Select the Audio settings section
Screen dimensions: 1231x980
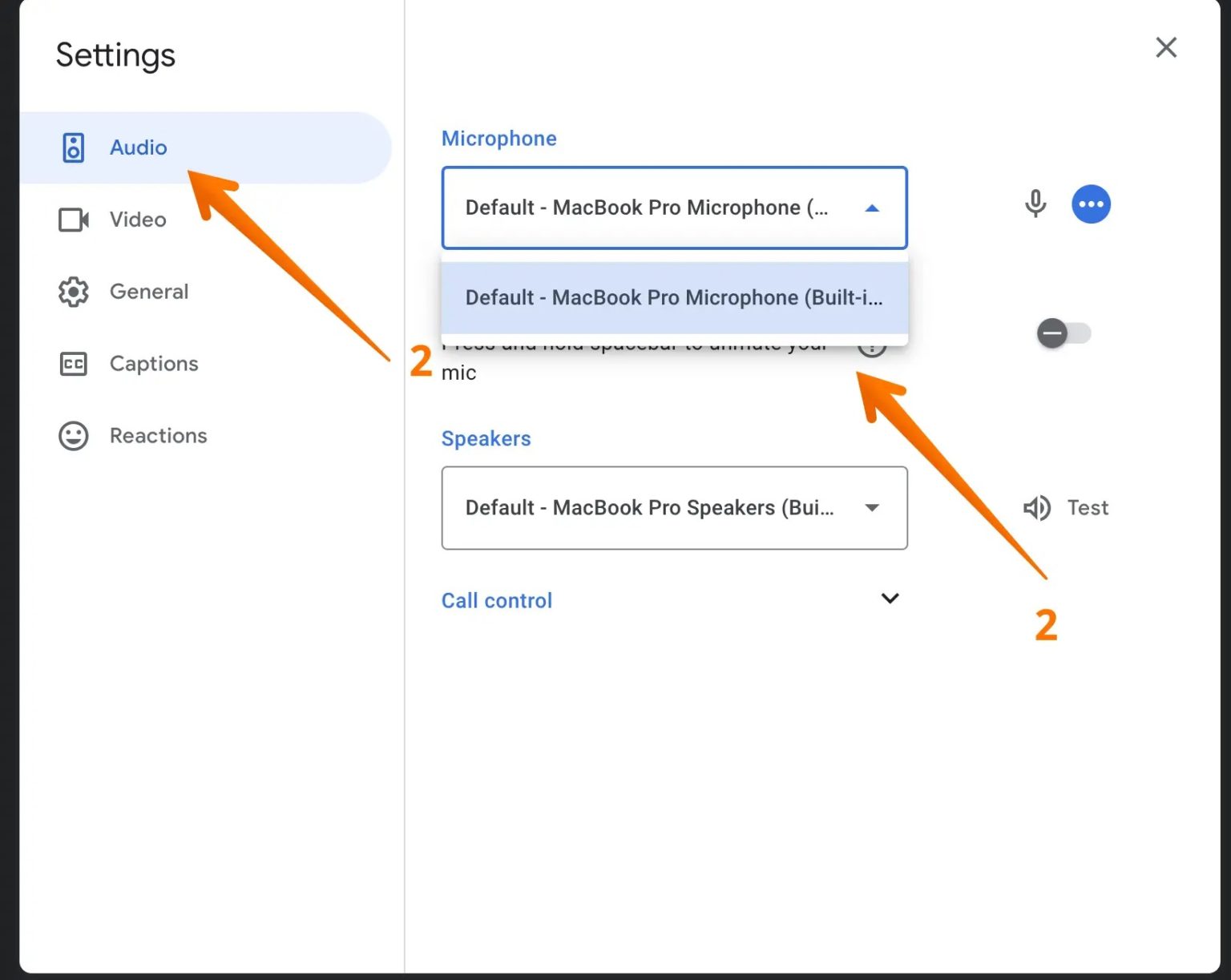[138, 147]
